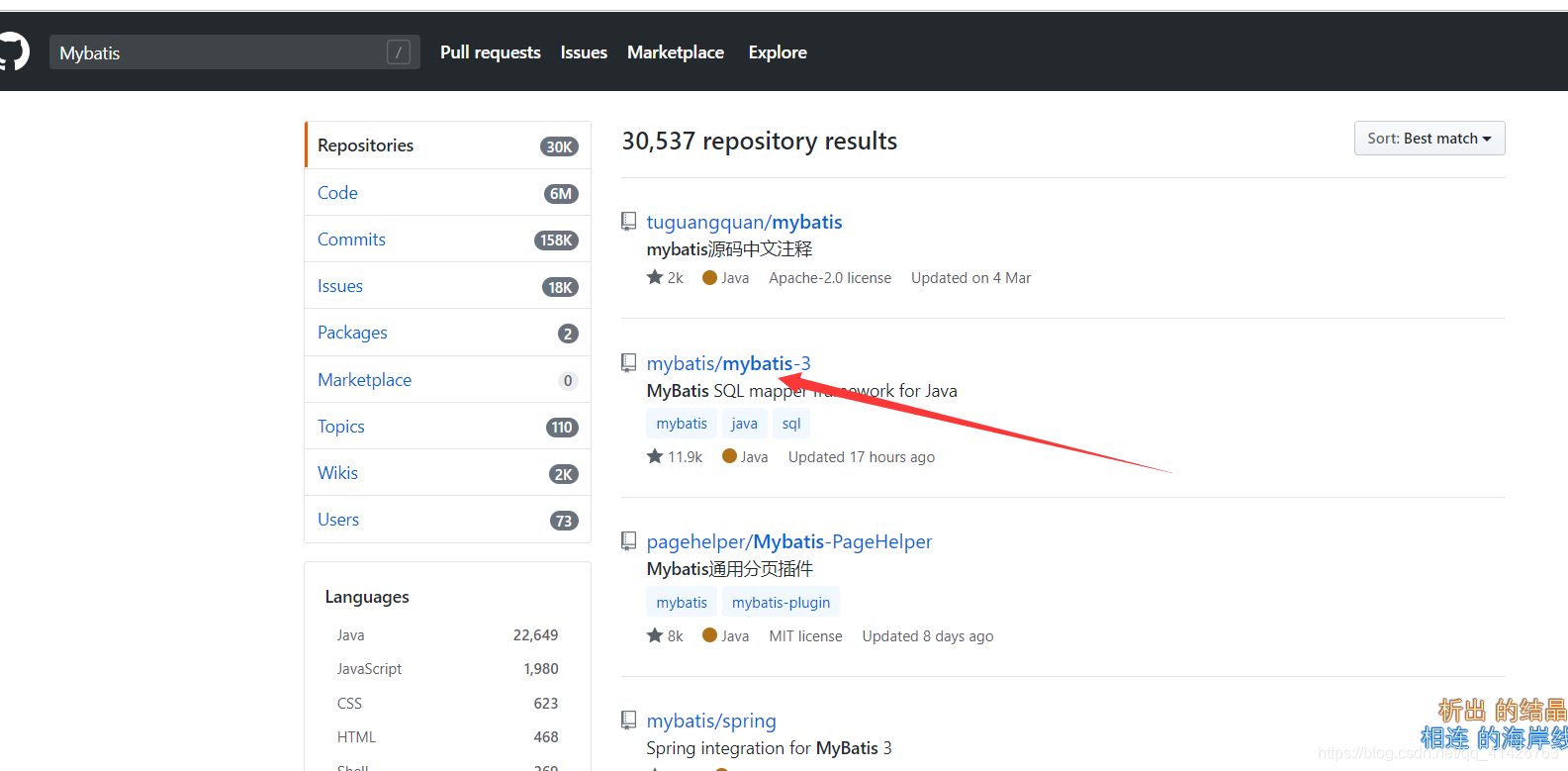The width and height of the screenshot is (1568, 771).
Task: Click the 2k star icon of tuguangquan/mybatis
Action: pyautogui.click(x=655, y=277)
